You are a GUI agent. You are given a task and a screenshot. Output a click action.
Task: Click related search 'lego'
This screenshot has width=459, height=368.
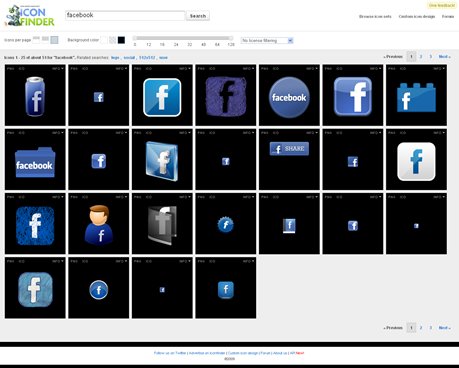click(115, 58)
